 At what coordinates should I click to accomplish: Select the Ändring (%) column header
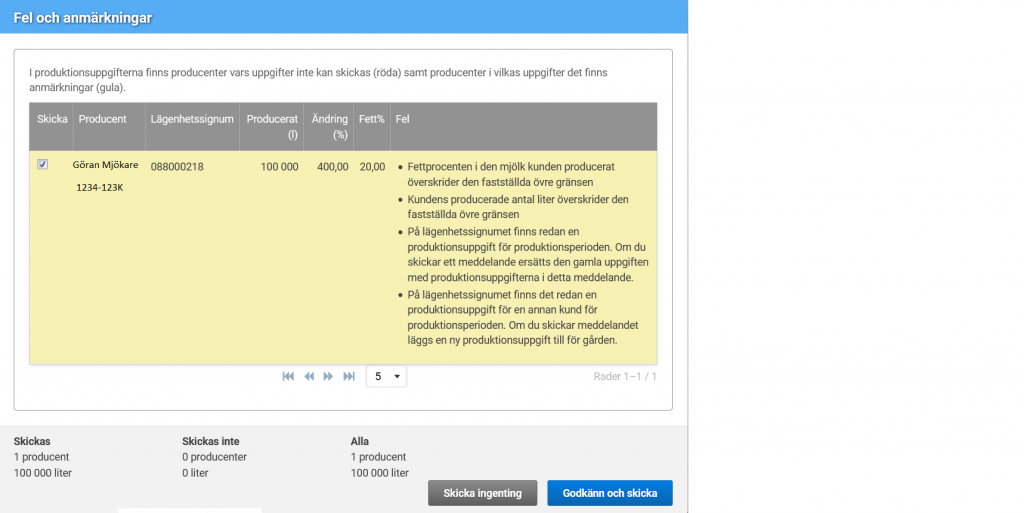328,127
